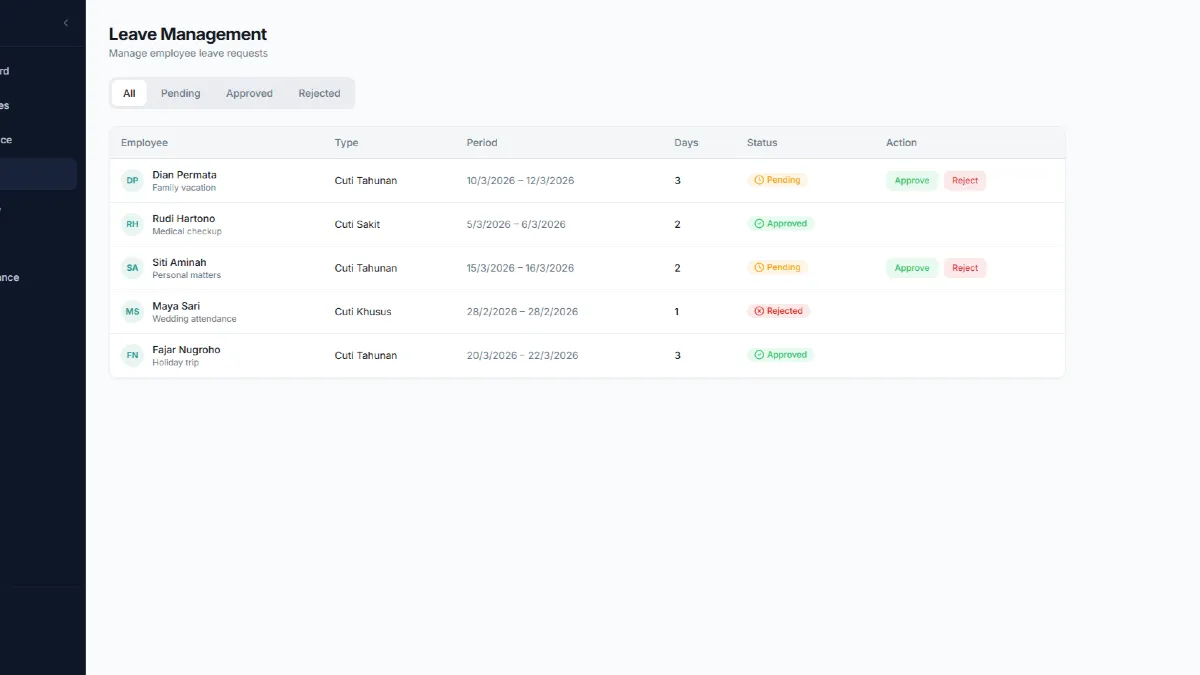Click Maya Sari's days value 1
This screenshot has width=1200, height=675.
coord(677,312)
